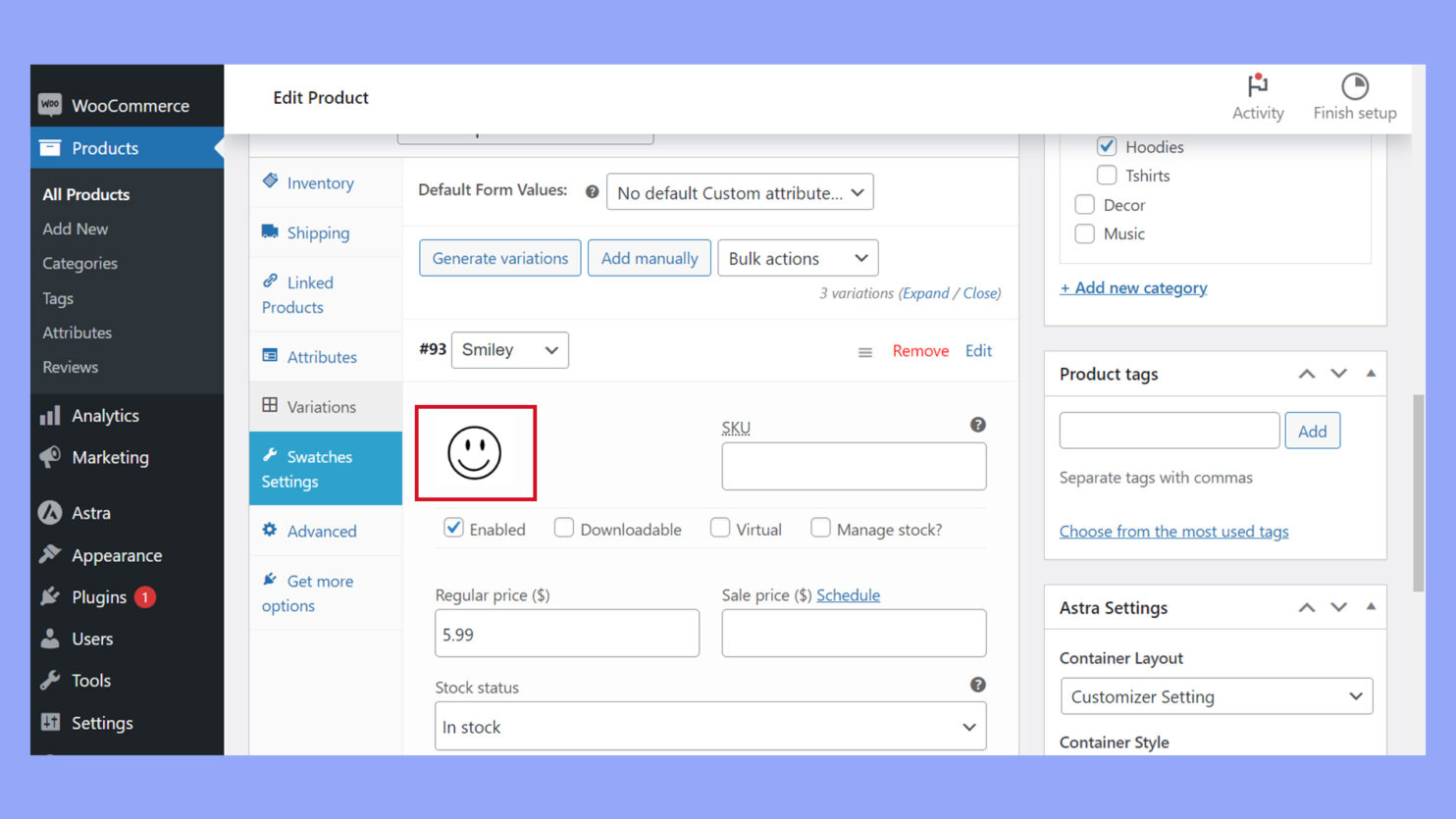Open the Advanced gear icon
The height and width of the screenshot is (819, 1456).
270,531
